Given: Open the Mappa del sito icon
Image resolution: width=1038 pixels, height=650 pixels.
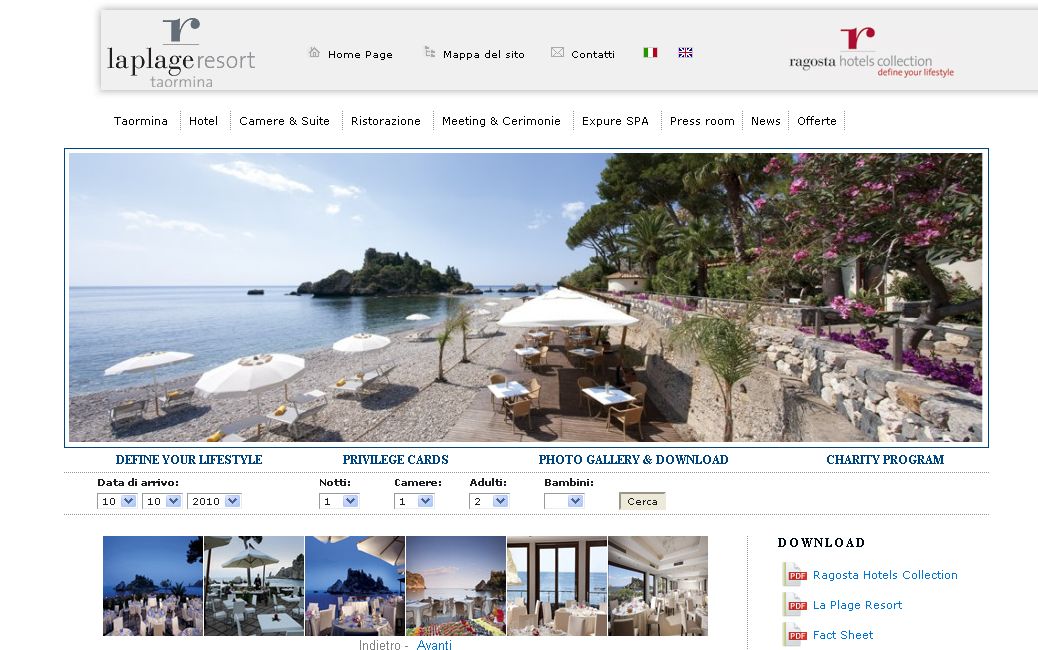Looking at the screenshot, I should tap(431, 51).
